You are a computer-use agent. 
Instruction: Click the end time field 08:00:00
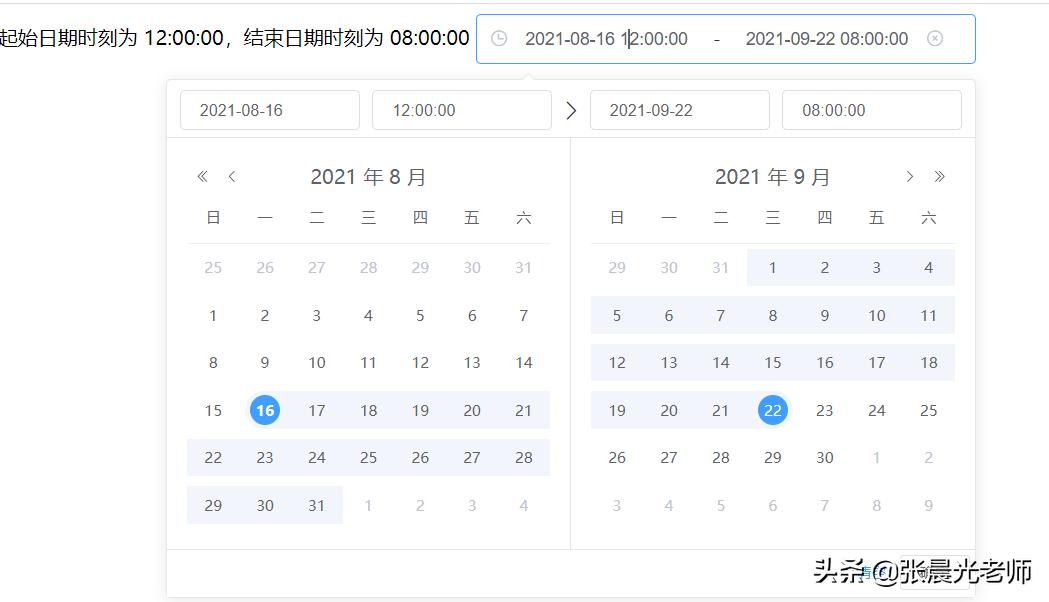click(871, 110)
